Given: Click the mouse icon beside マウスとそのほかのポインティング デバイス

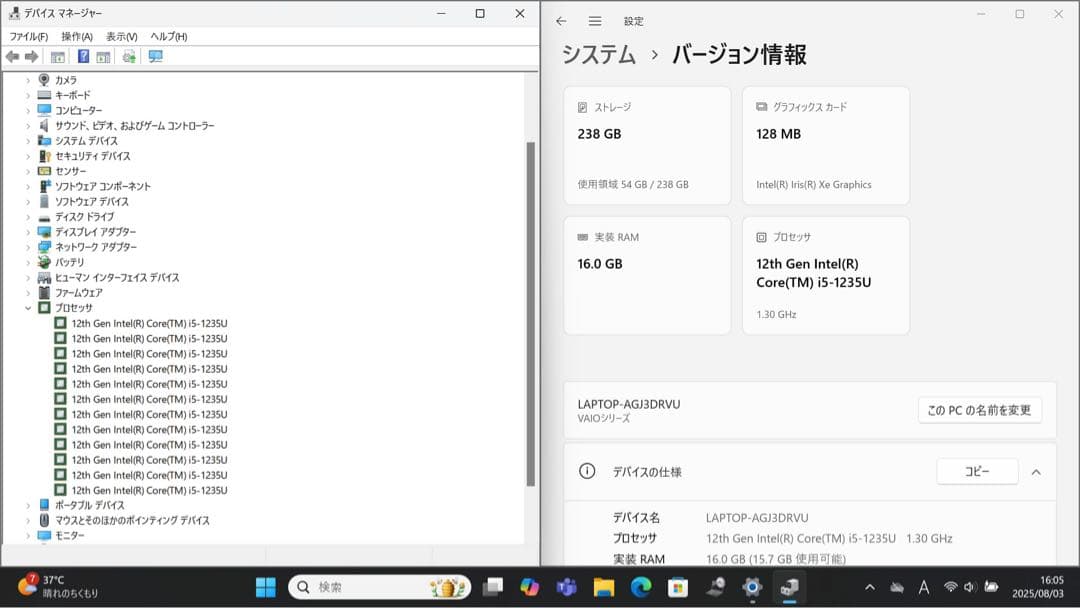Looking at the screenshot, I should [44, 520].
